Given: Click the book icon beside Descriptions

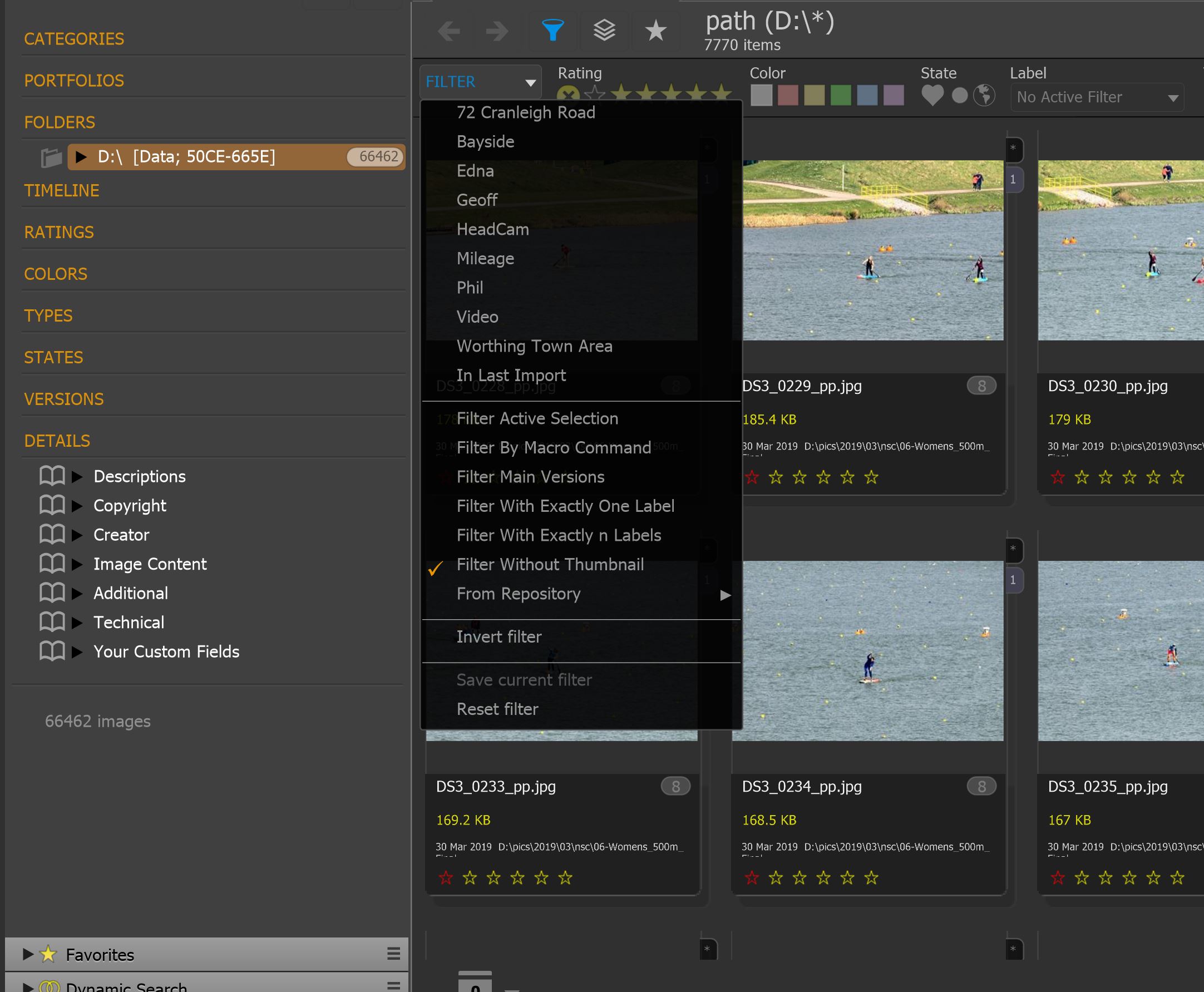Looking at the screenshot, I should [x=52, y=476].
